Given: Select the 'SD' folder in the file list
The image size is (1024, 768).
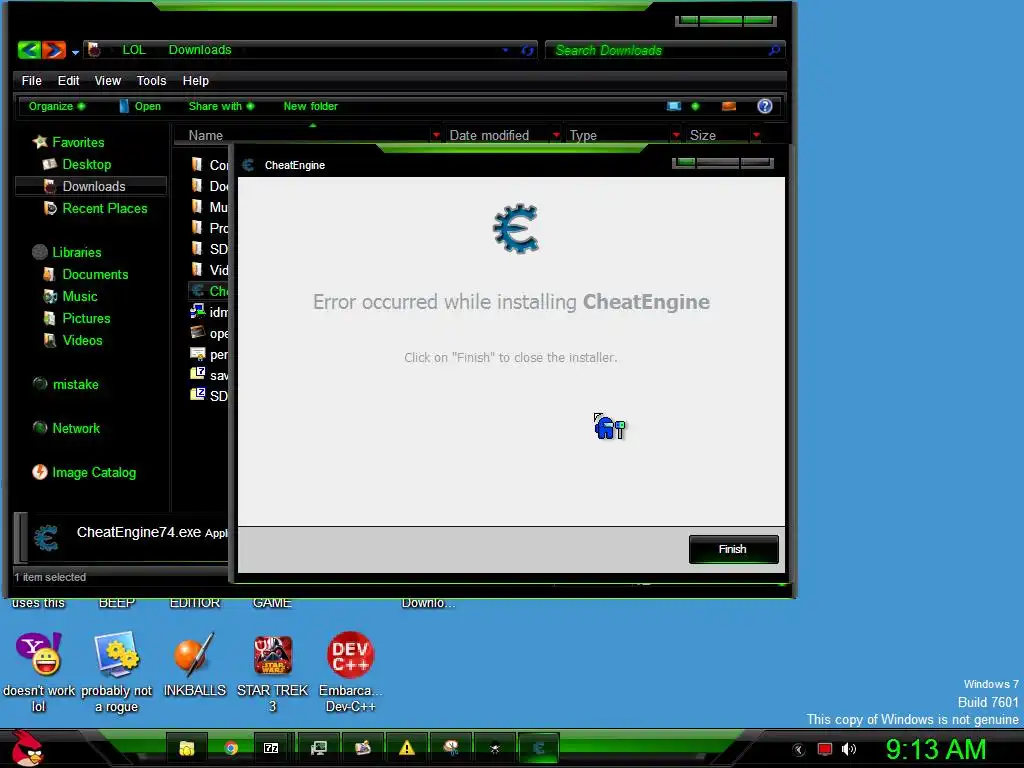Looking at the screenshot, I should point(208,249).
